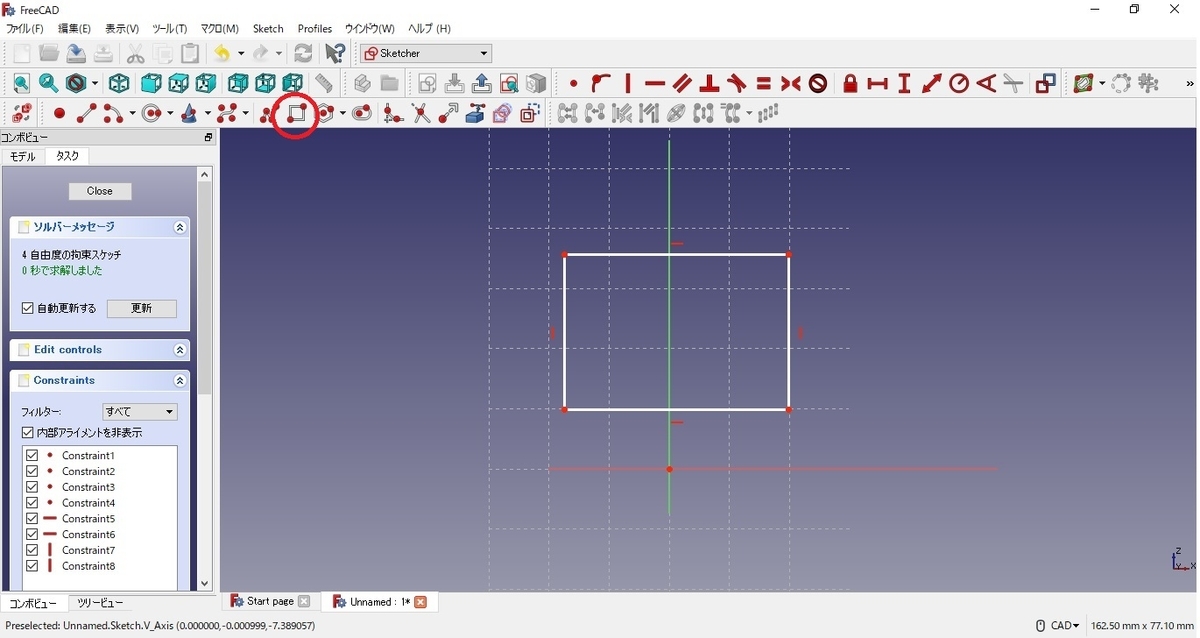1200x638 pixels.
Task: Open the undo history dropdown arrow
Action: coord(241,53)
